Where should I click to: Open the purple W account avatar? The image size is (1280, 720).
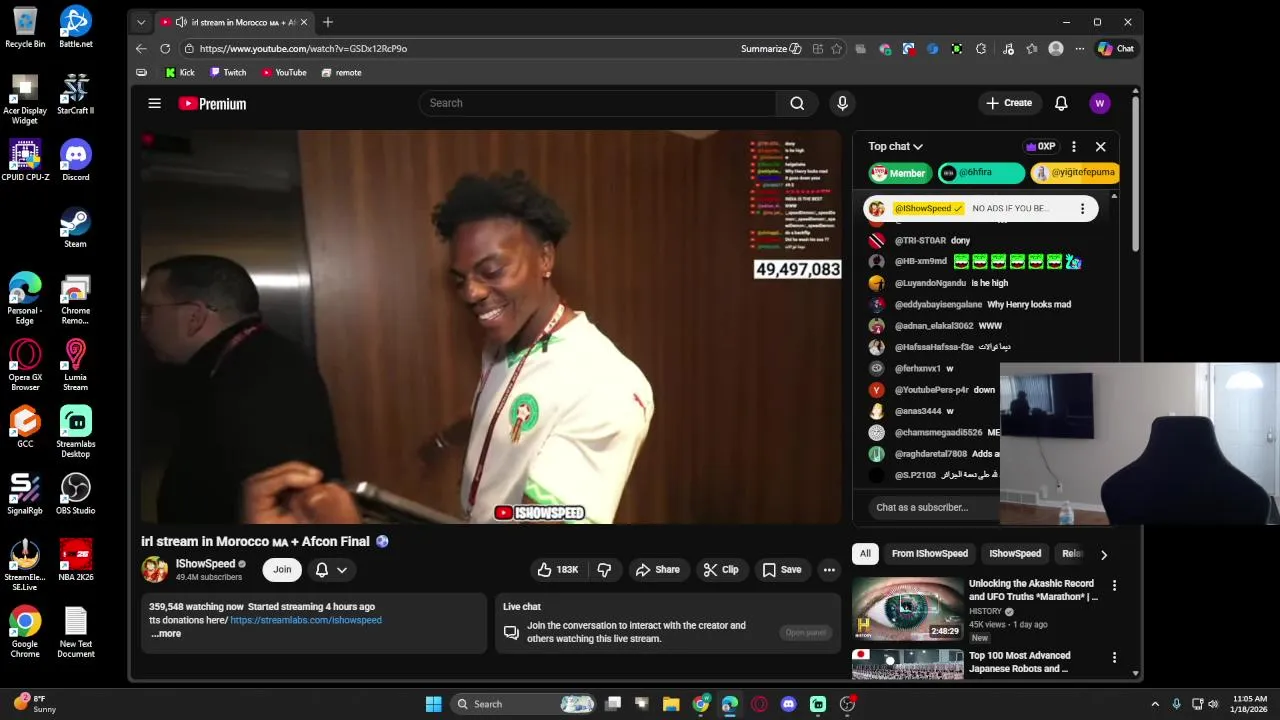1100,103
